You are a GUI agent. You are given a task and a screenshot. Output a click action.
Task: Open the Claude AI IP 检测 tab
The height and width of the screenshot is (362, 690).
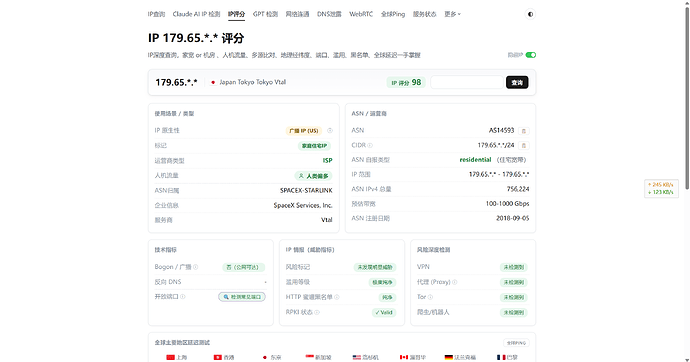click(196, 14)
